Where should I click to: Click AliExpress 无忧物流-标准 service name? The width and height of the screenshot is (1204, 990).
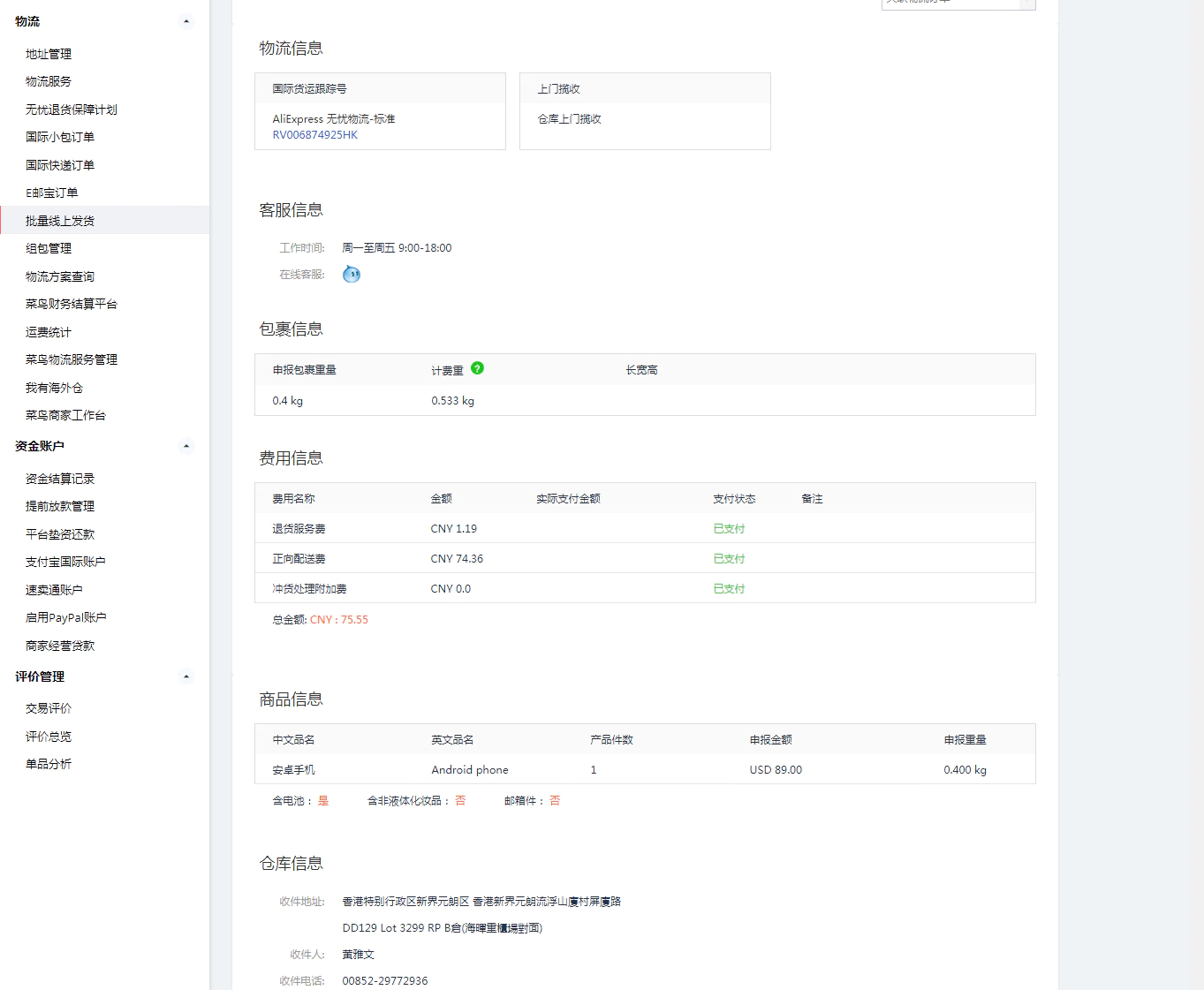334,119
